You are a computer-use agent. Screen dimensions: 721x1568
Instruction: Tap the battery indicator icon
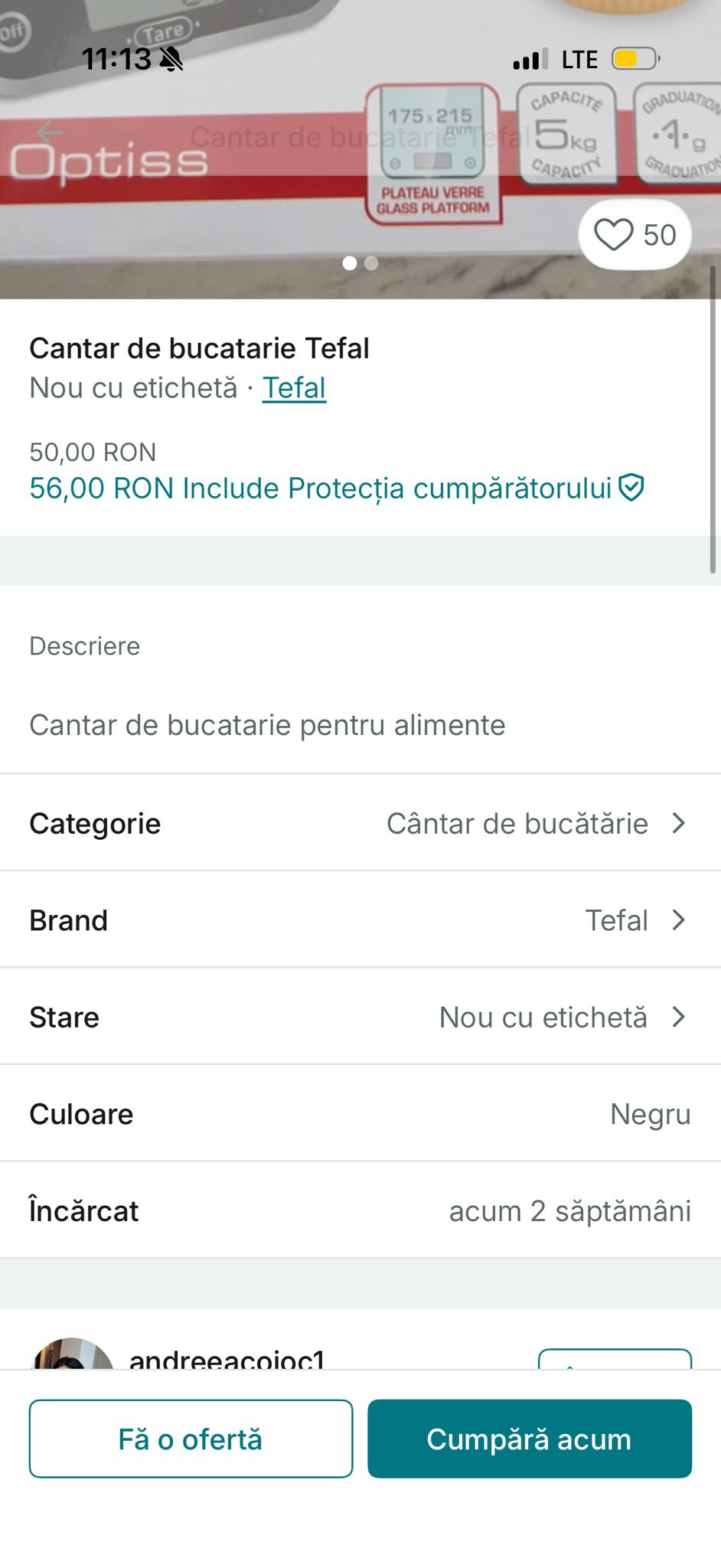(635, 59)
